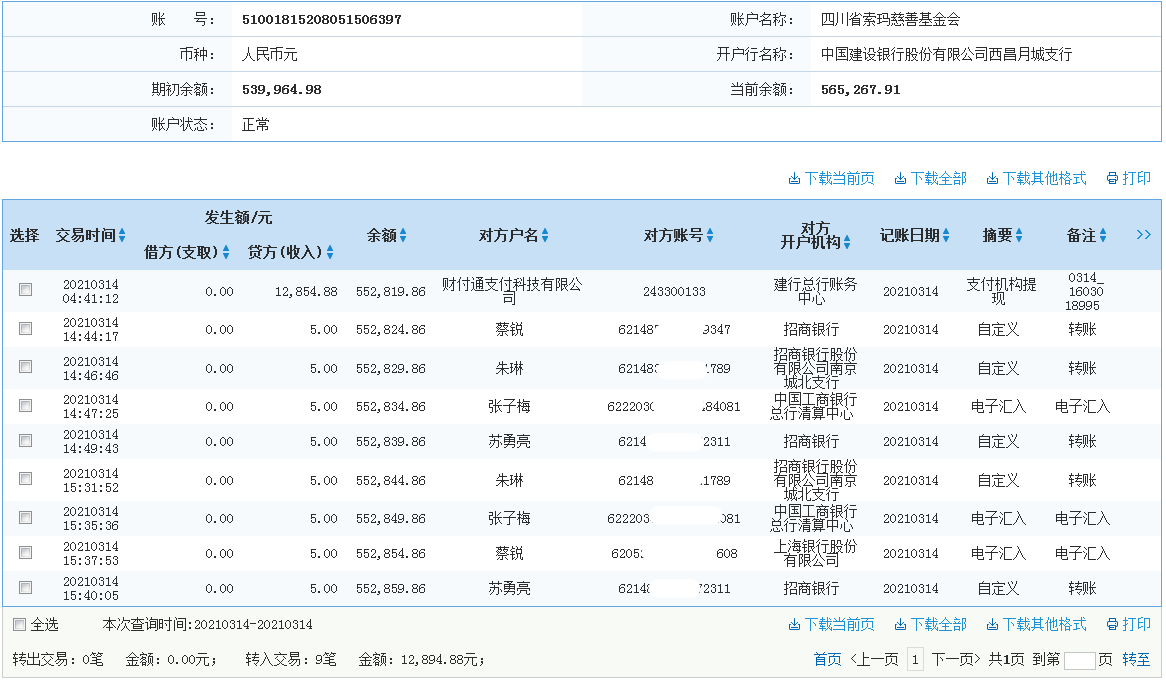The image size is (1166, 680).
Task: Expand more columns with double-arrow icon
Action: (1144, 234)
